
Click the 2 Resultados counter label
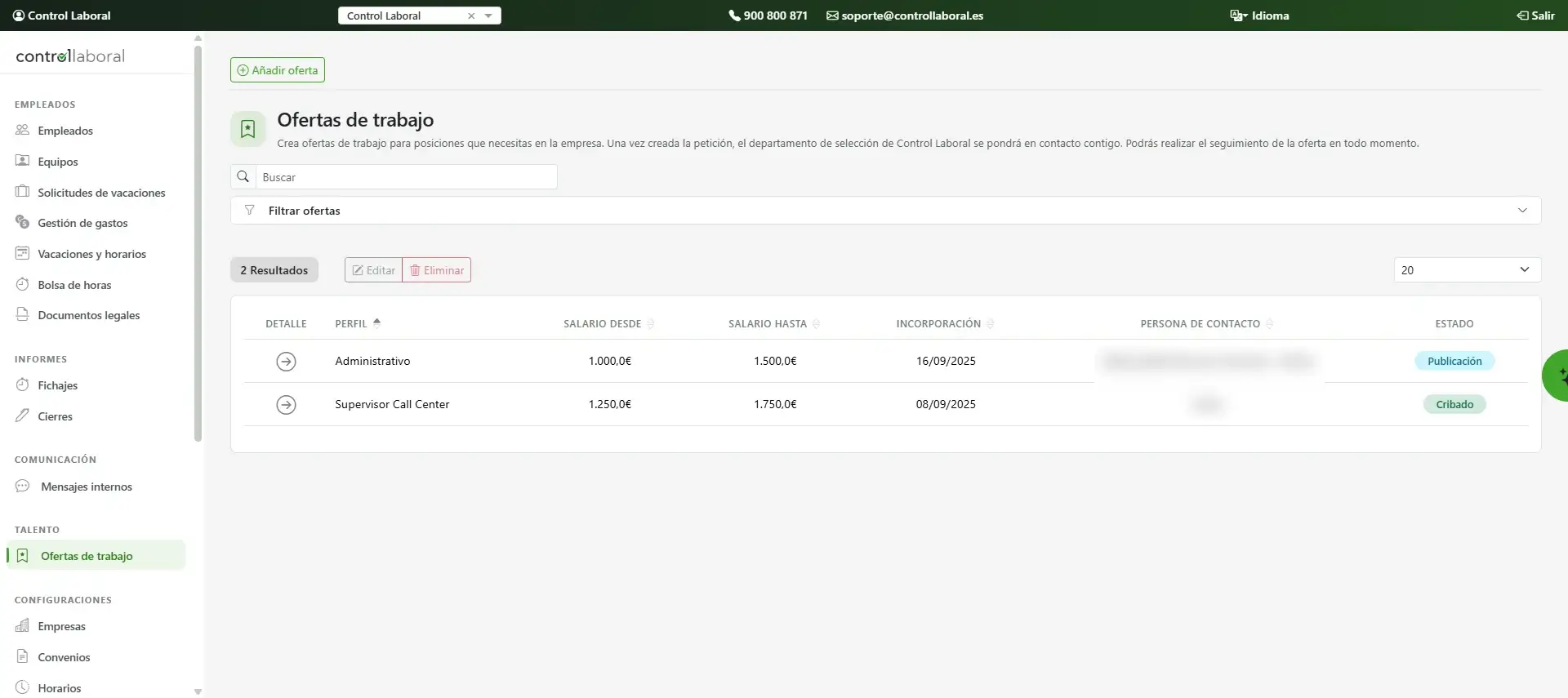[x=274, y=270]
